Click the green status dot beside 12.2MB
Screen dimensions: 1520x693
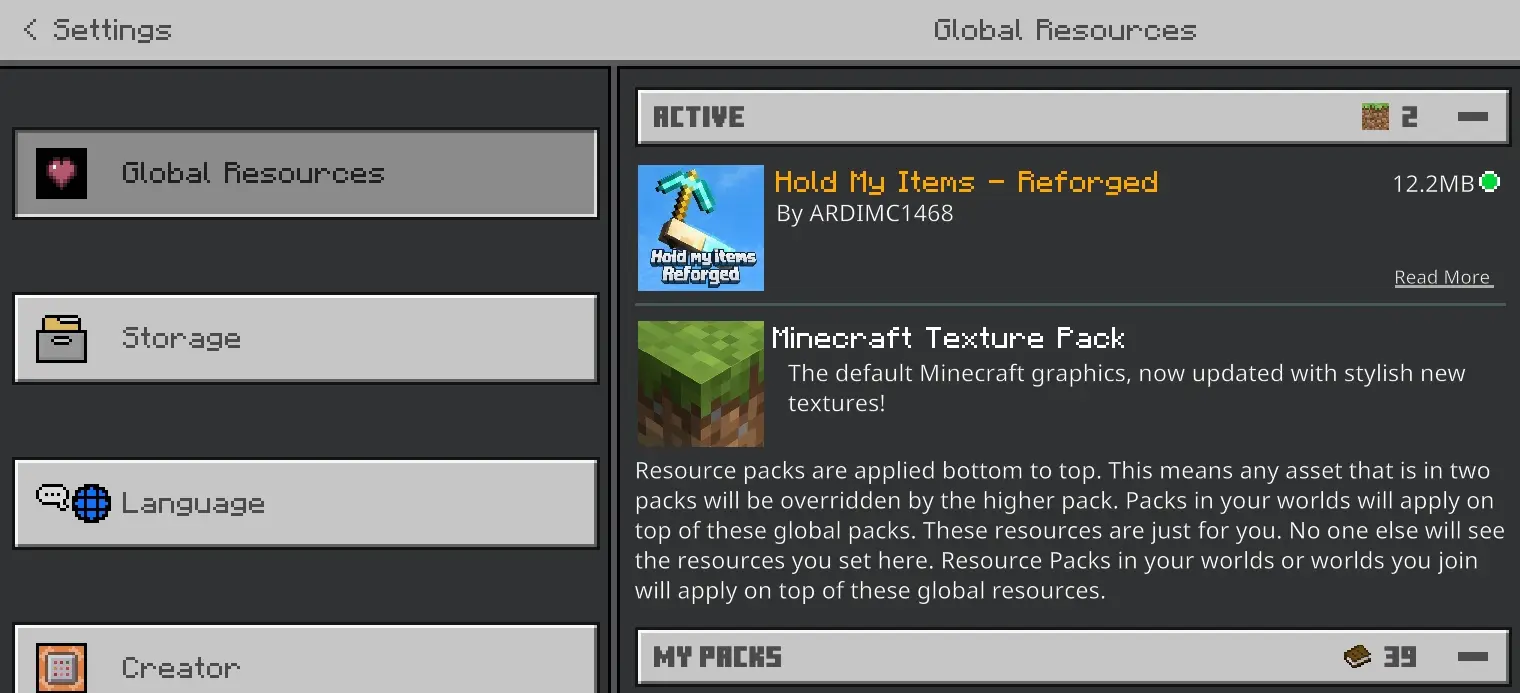coord(1489,182)
